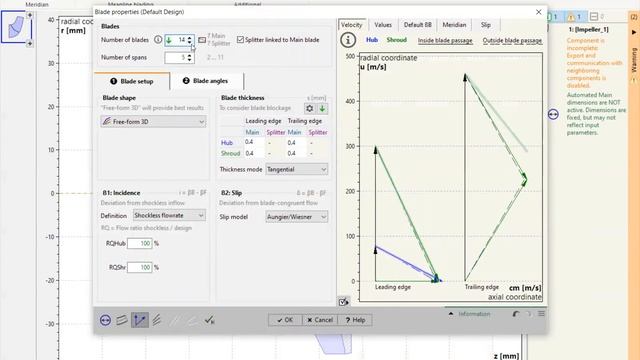Click main dimensions icon in dialog bottom toolbar
This screenshot has height=360, width=640.
[105, 320]
